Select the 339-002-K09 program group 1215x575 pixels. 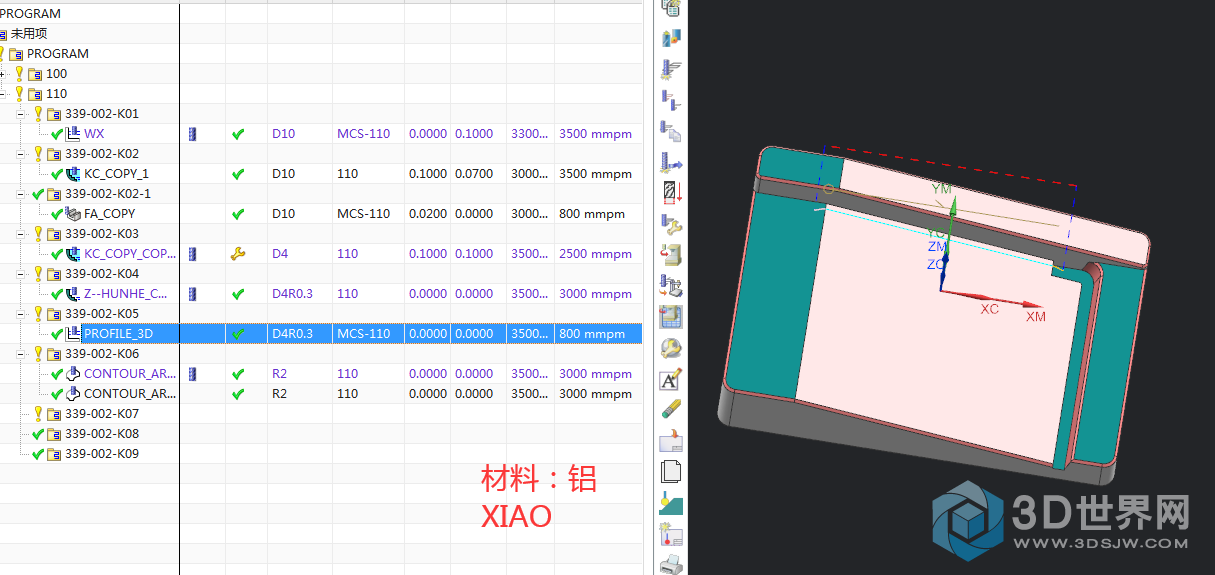(x=102, y=454)
